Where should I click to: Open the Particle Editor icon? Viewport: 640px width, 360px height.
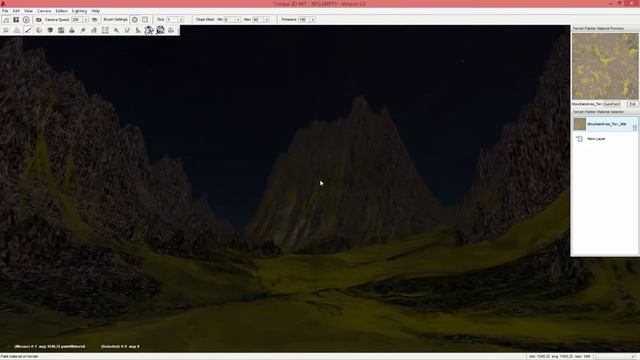coord(116,30)
